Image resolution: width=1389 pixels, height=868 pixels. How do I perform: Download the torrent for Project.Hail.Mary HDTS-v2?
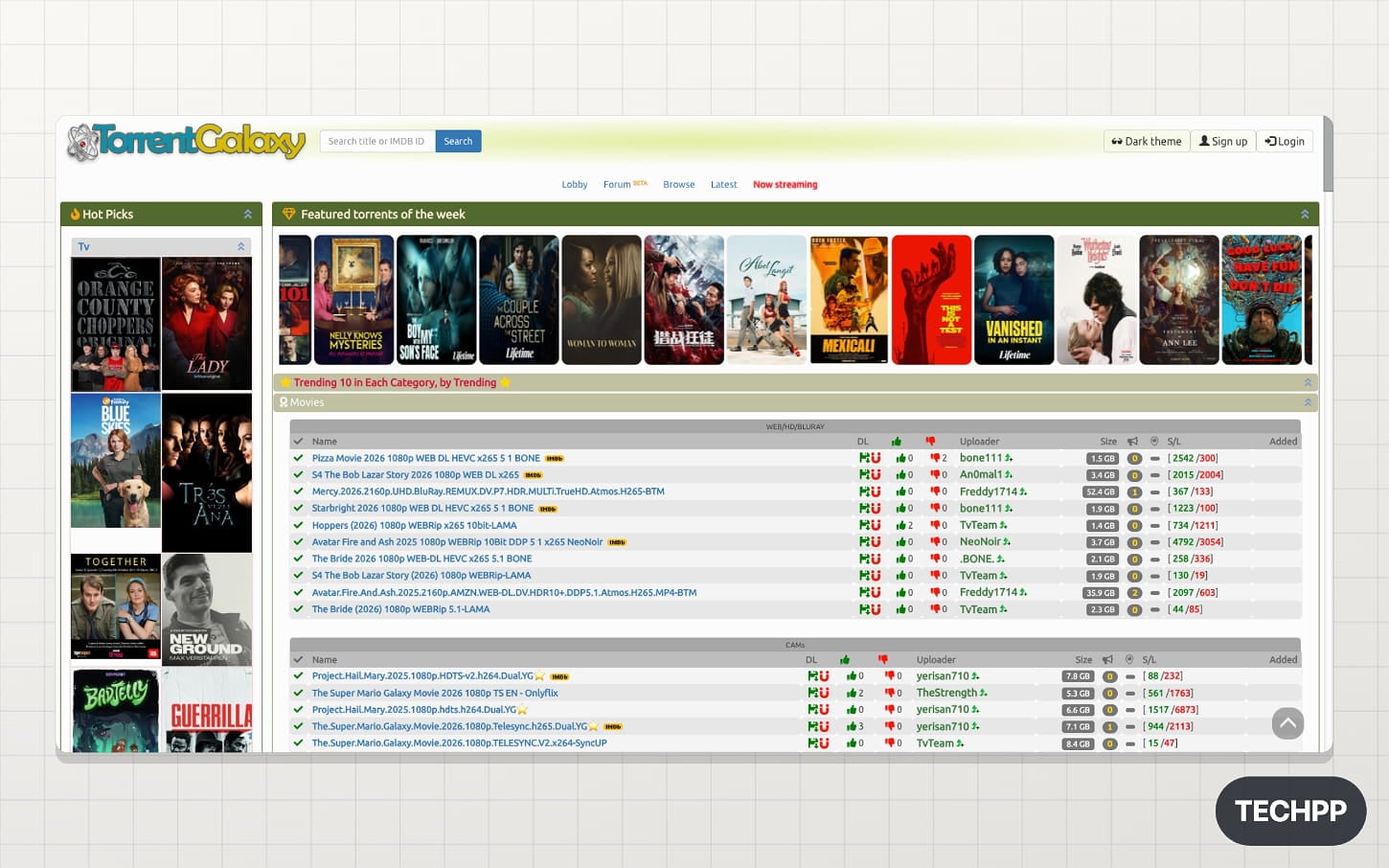point(812,676)
